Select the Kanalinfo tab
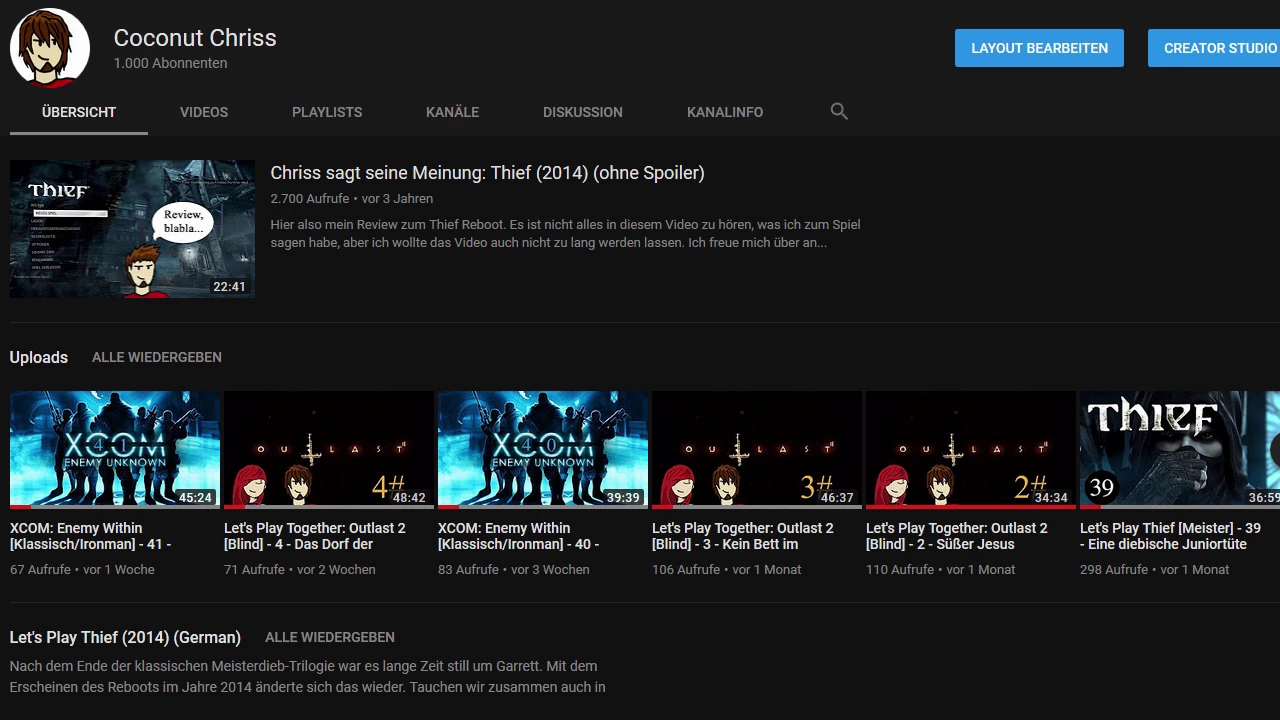Screen dimensions: 1280x720 [x=725, y=112]
